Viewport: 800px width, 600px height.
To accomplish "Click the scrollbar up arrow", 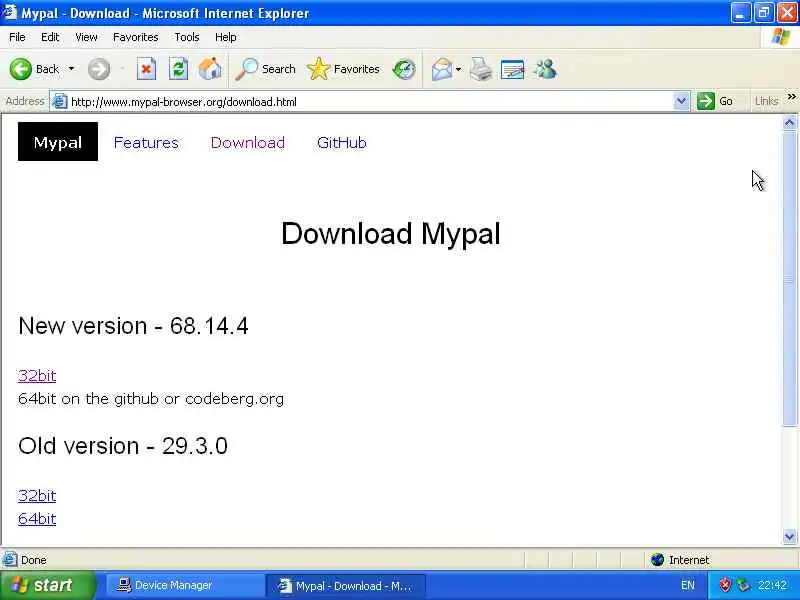I will click(789, 122).
